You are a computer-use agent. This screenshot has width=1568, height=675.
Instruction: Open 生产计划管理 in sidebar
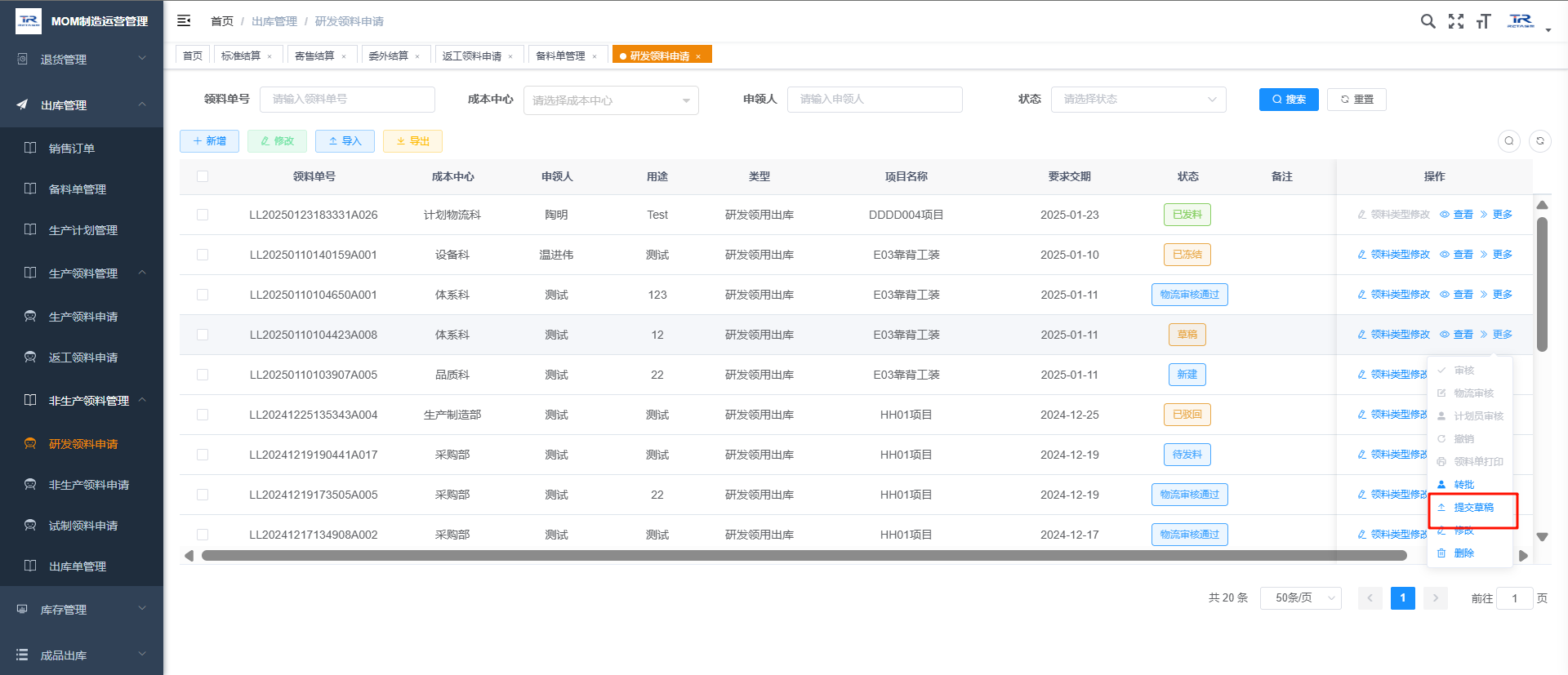(82, 230)
